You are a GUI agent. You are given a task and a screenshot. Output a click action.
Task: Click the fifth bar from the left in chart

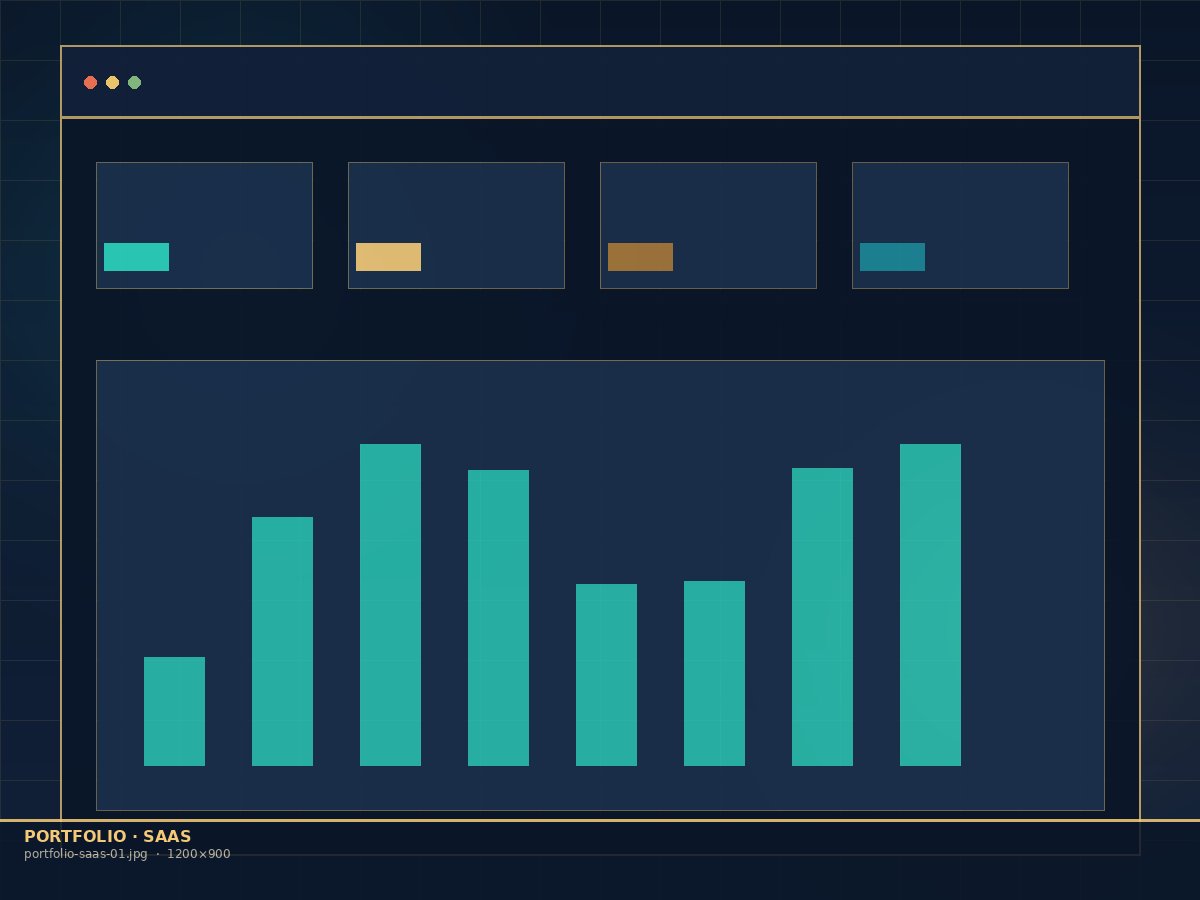[606, 675]
